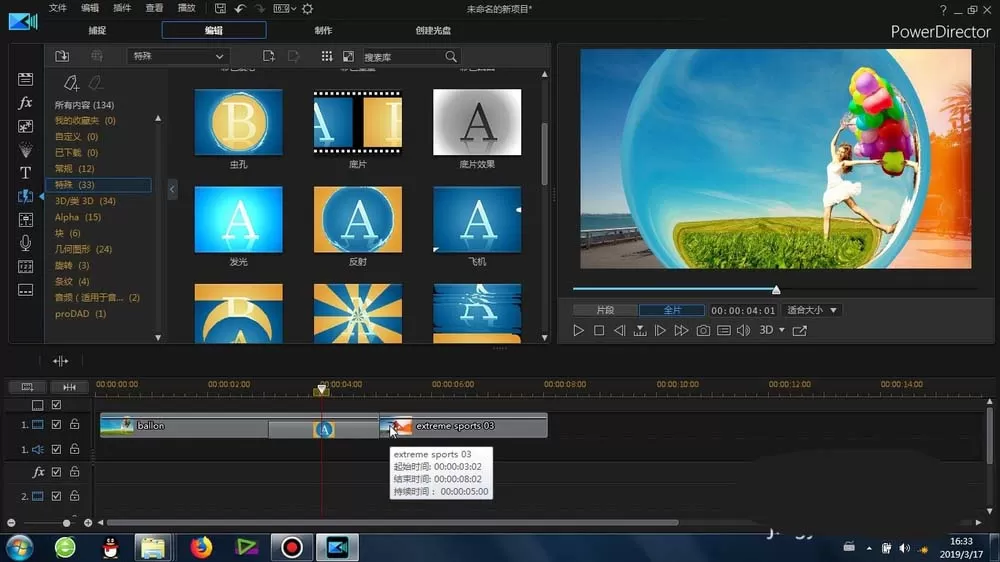
Task: Select the 3D/类 3D (34) category
Action: [x=85, y=201]
